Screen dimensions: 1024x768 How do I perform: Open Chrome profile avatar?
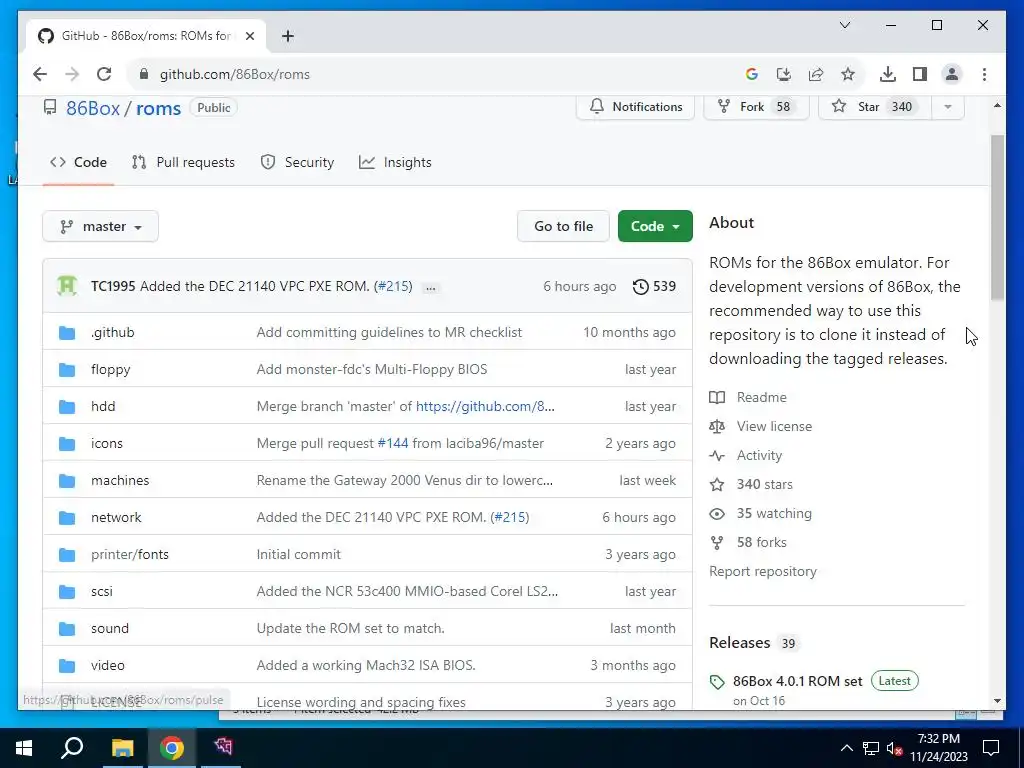[952, 74]
